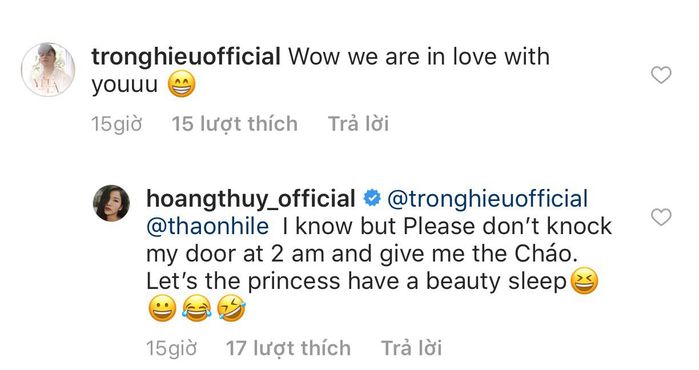
Task: Open the @thaonhile mention link
Action: (208, 226)
